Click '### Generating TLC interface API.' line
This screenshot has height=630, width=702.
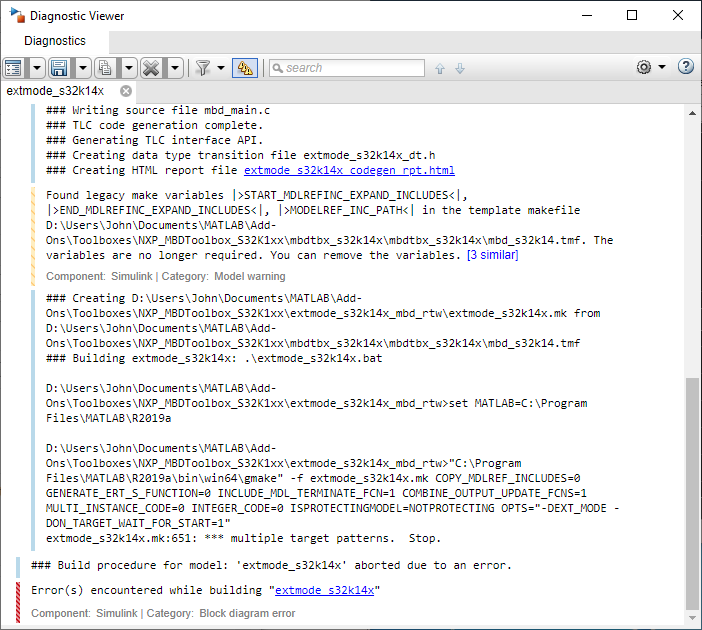pos(154,140)
